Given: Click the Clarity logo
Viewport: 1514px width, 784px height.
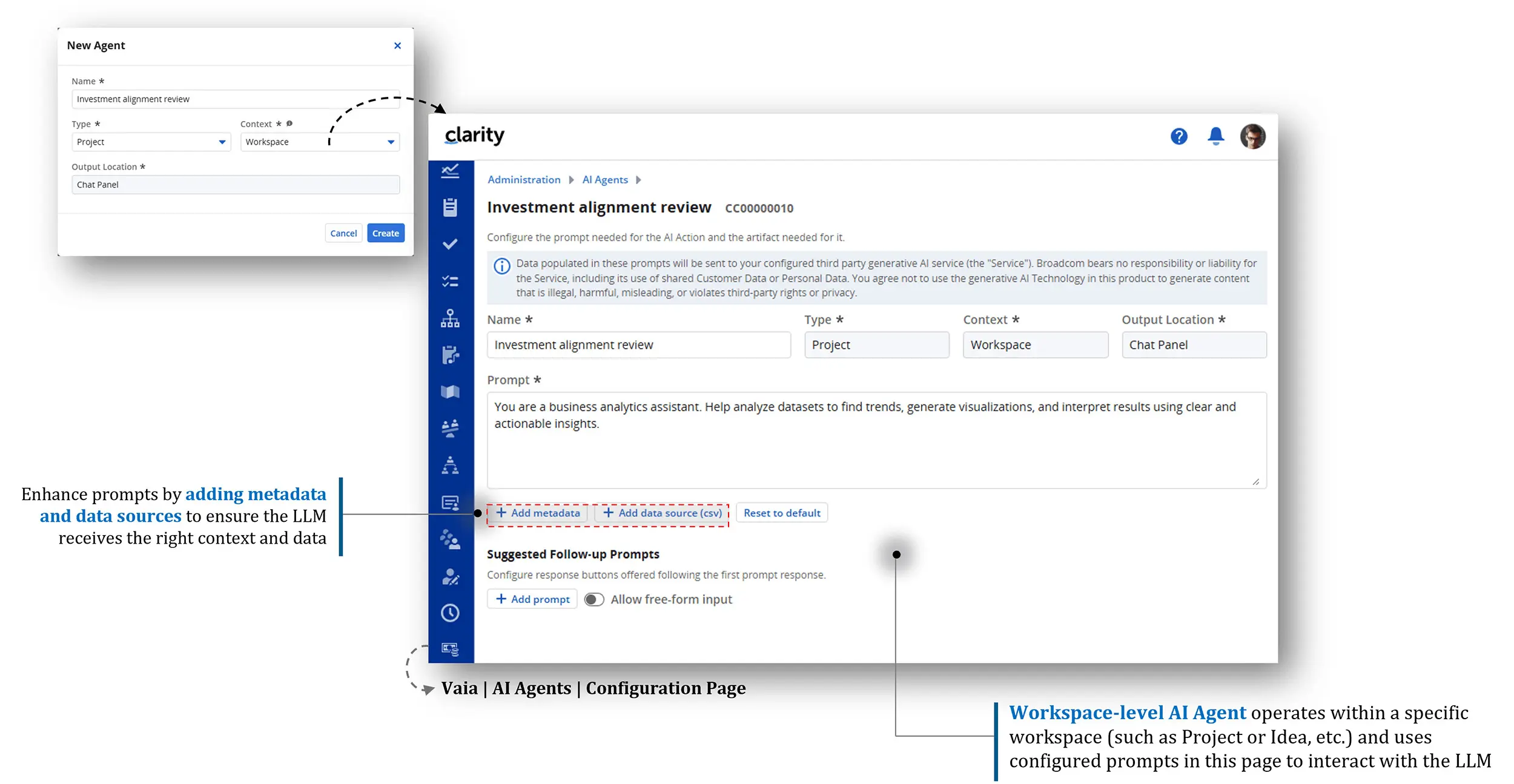Looking at the screenshot, I should (474, 135).
